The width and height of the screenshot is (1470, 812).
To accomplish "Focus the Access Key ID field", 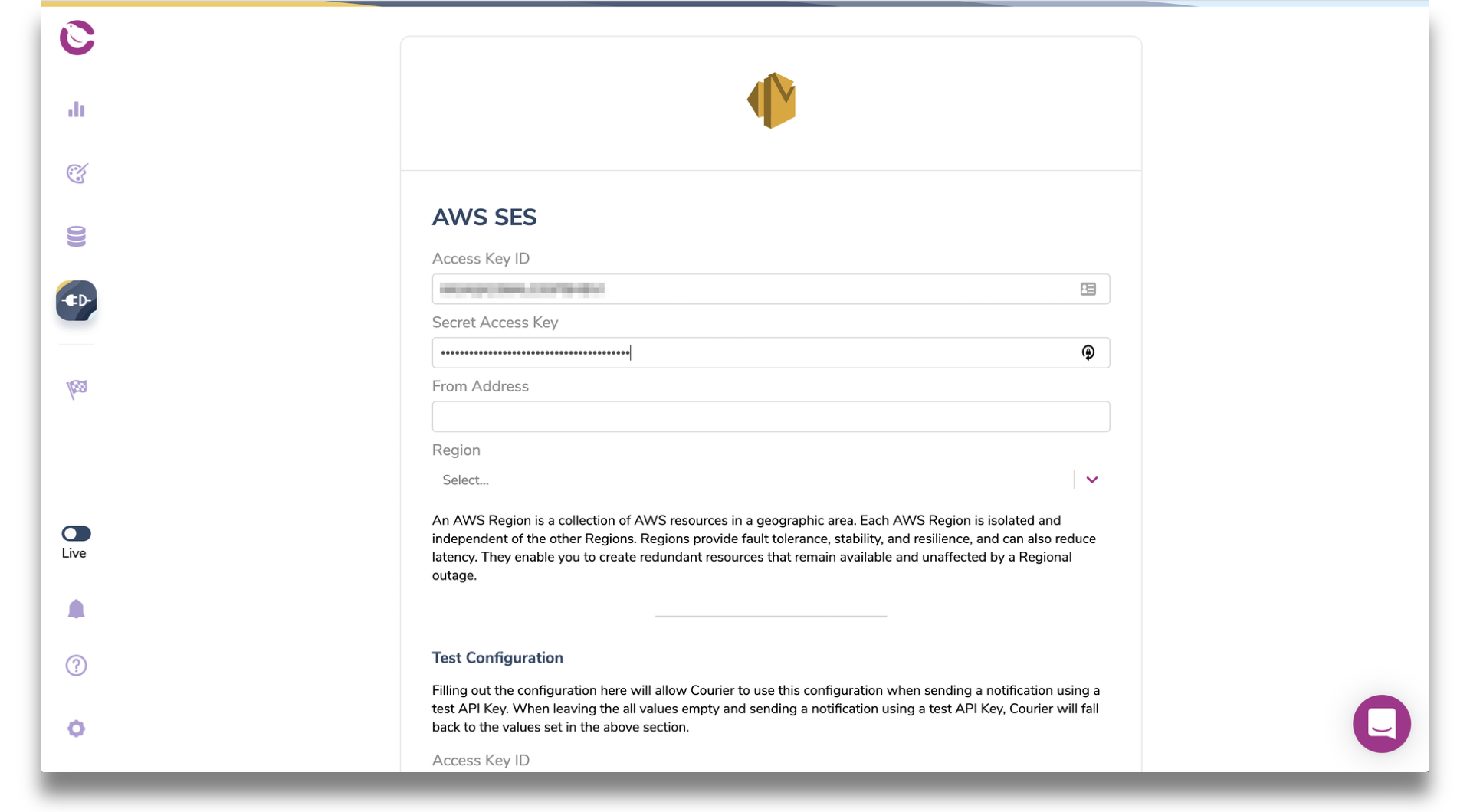I will (770, 289).
